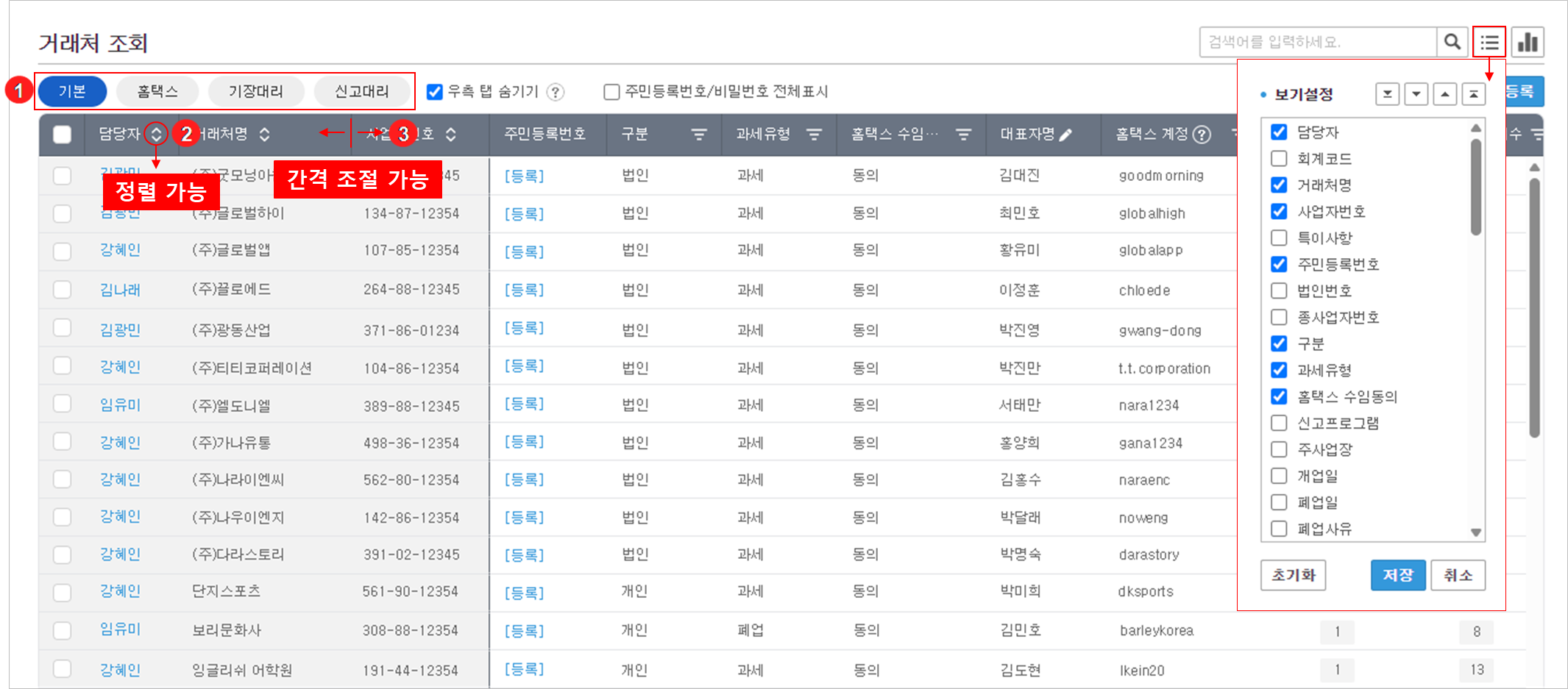Click the 저장 button in 보기설정

pos(1397,575)
